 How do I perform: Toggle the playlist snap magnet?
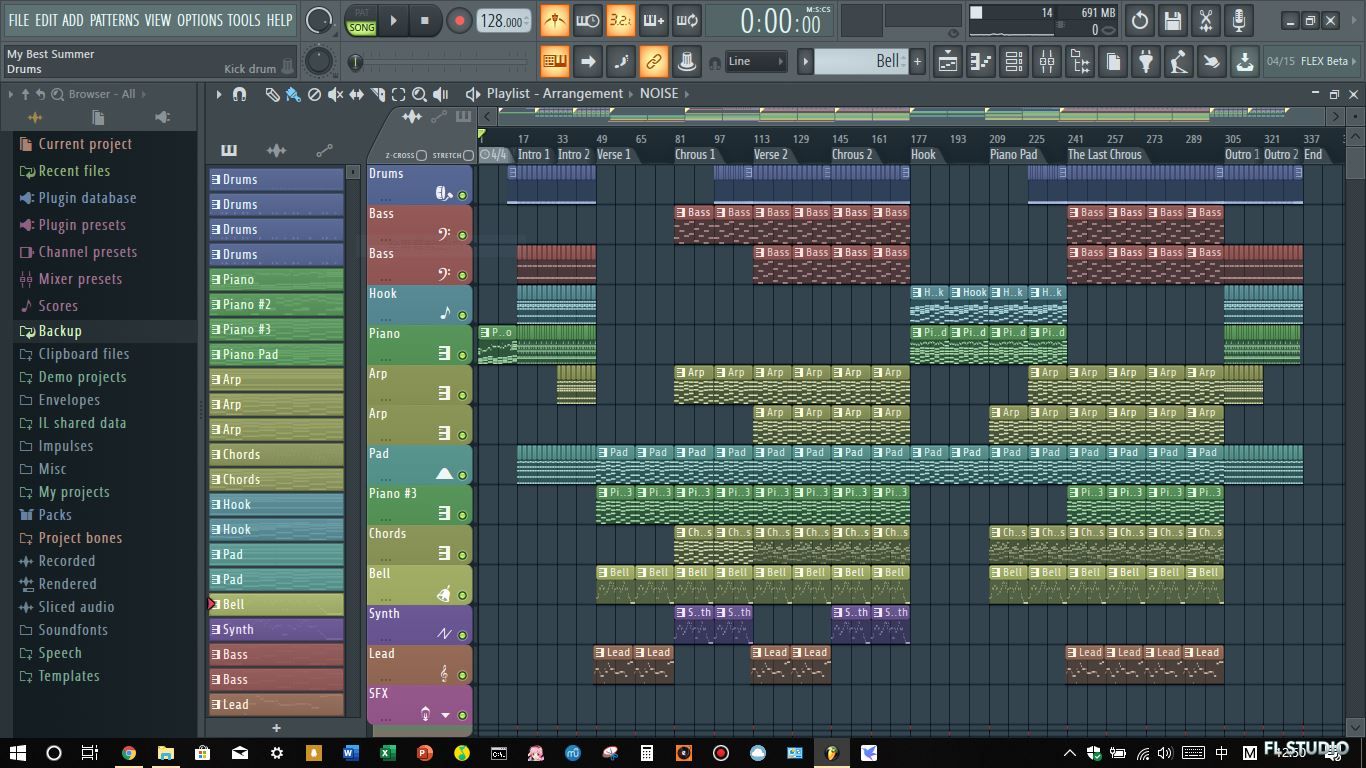239,94
